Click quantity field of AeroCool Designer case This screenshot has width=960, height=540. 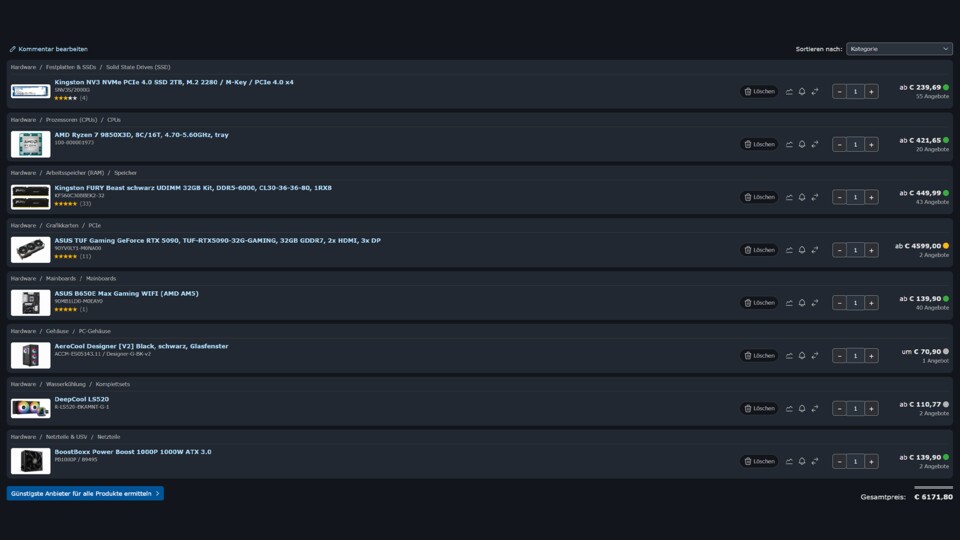(855, 356)
